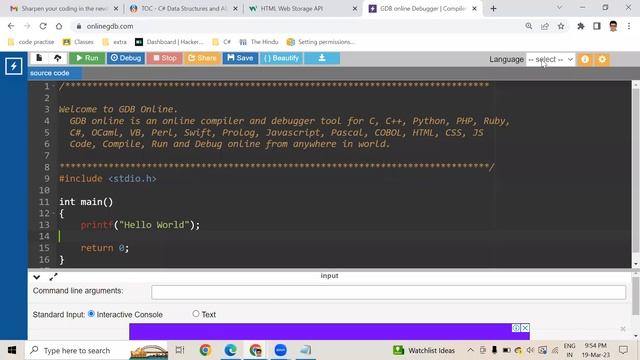Expand the input panel to fullscreen
The width and height of the screenshot is (640, 360).
pos(53,277)
